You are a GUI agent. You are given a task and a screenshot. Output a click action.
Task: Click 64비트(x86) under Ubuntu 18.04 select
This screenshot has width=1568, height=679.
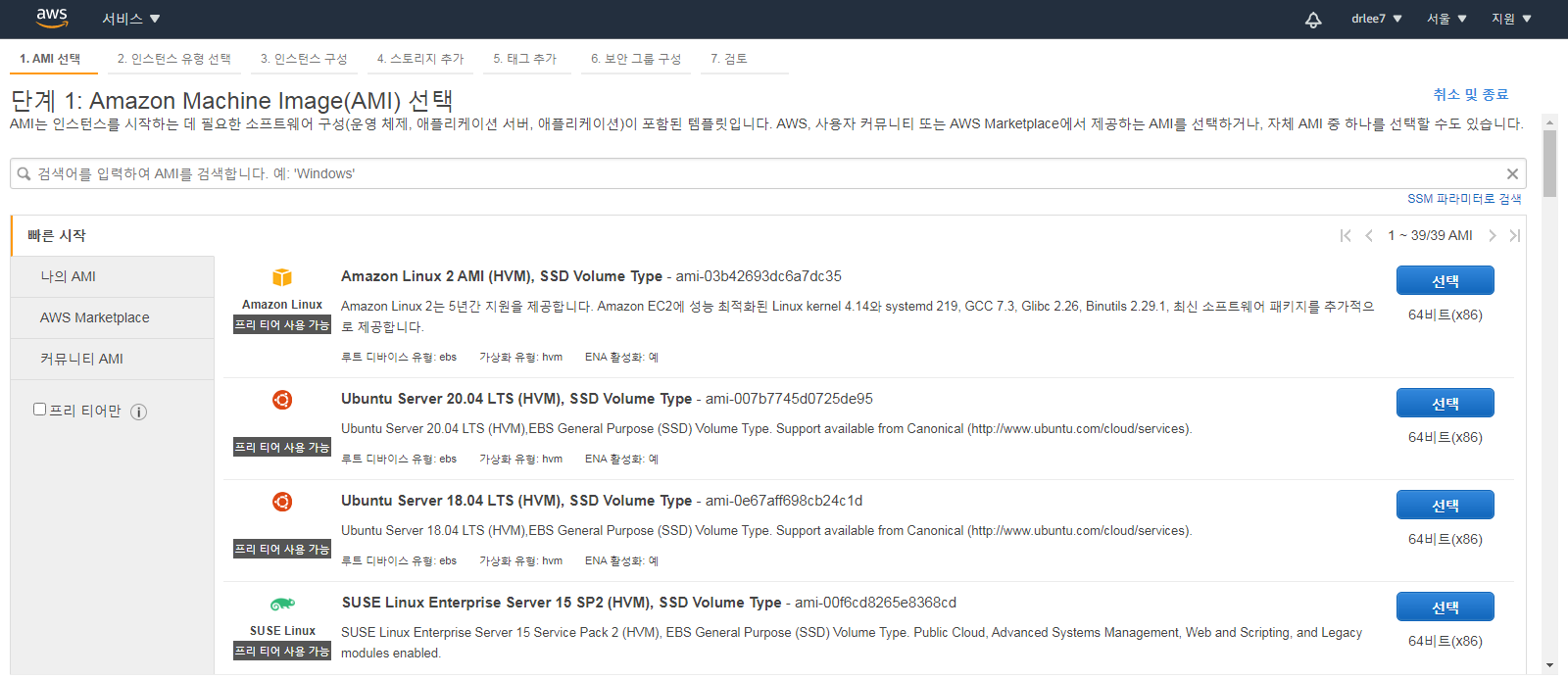click(1445, 539)
